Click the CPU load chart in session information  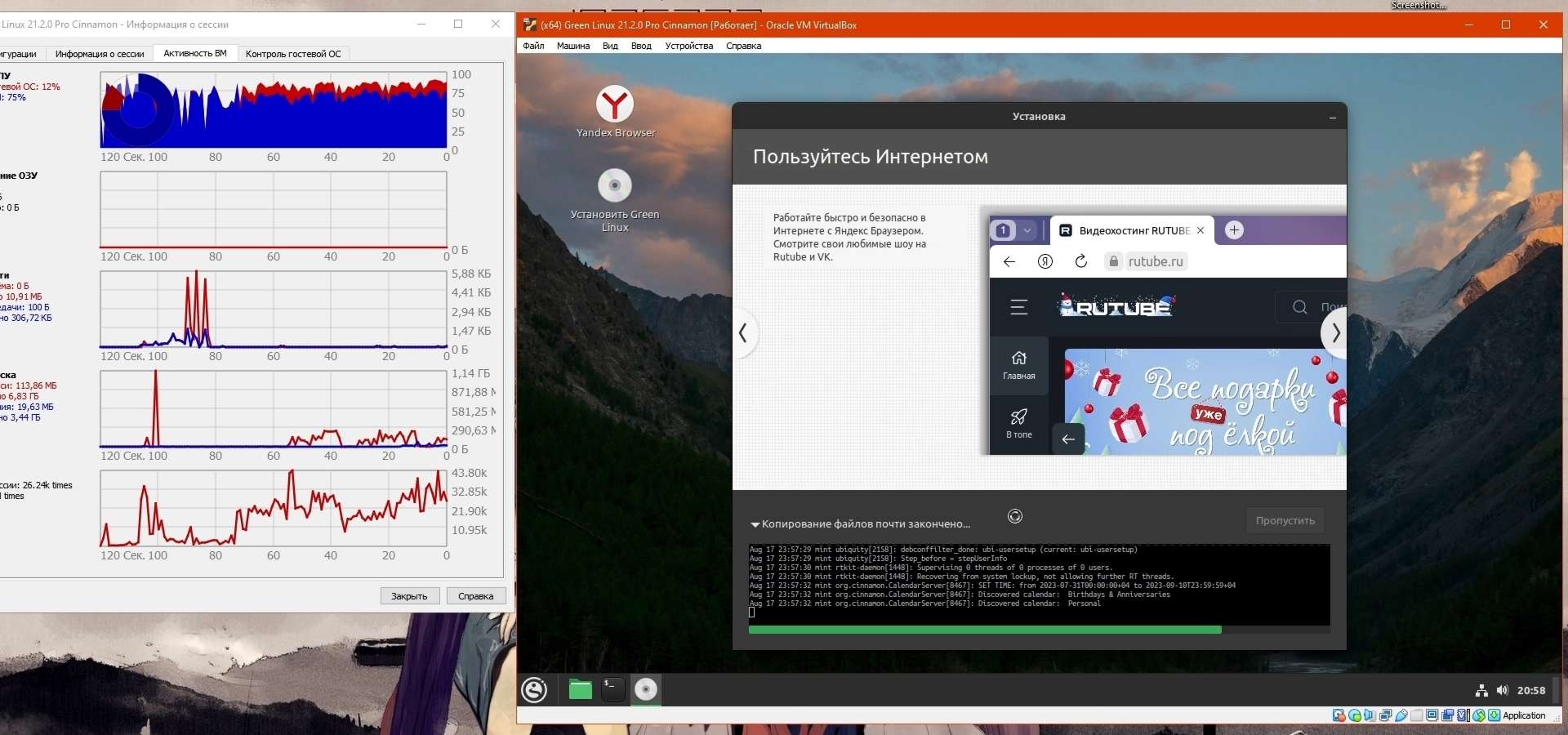point(274,110)
